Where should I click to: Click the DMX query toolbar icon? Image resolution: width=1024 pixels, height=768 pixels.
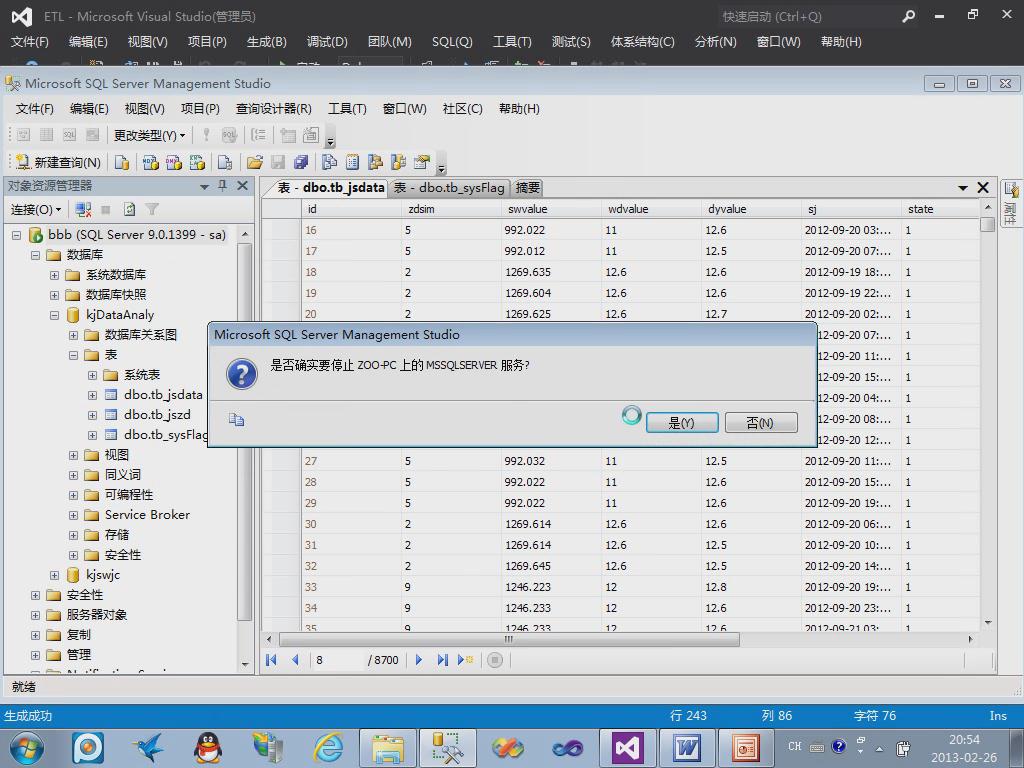tap(174, 162)
